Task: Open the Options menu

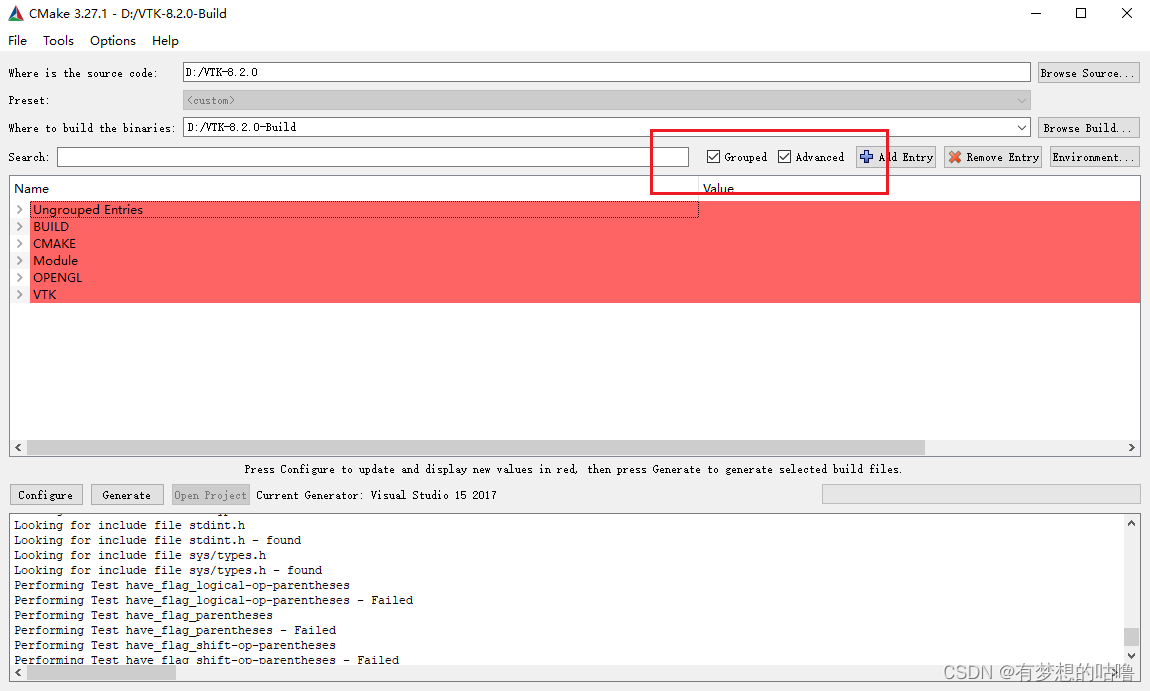Action: (112, 40)
